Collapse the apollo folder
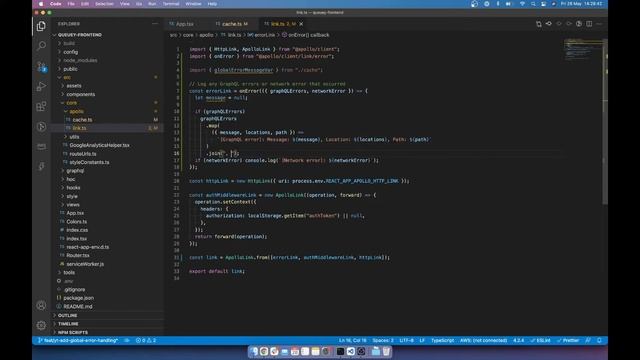640x360 pixels. pos(76,111)
